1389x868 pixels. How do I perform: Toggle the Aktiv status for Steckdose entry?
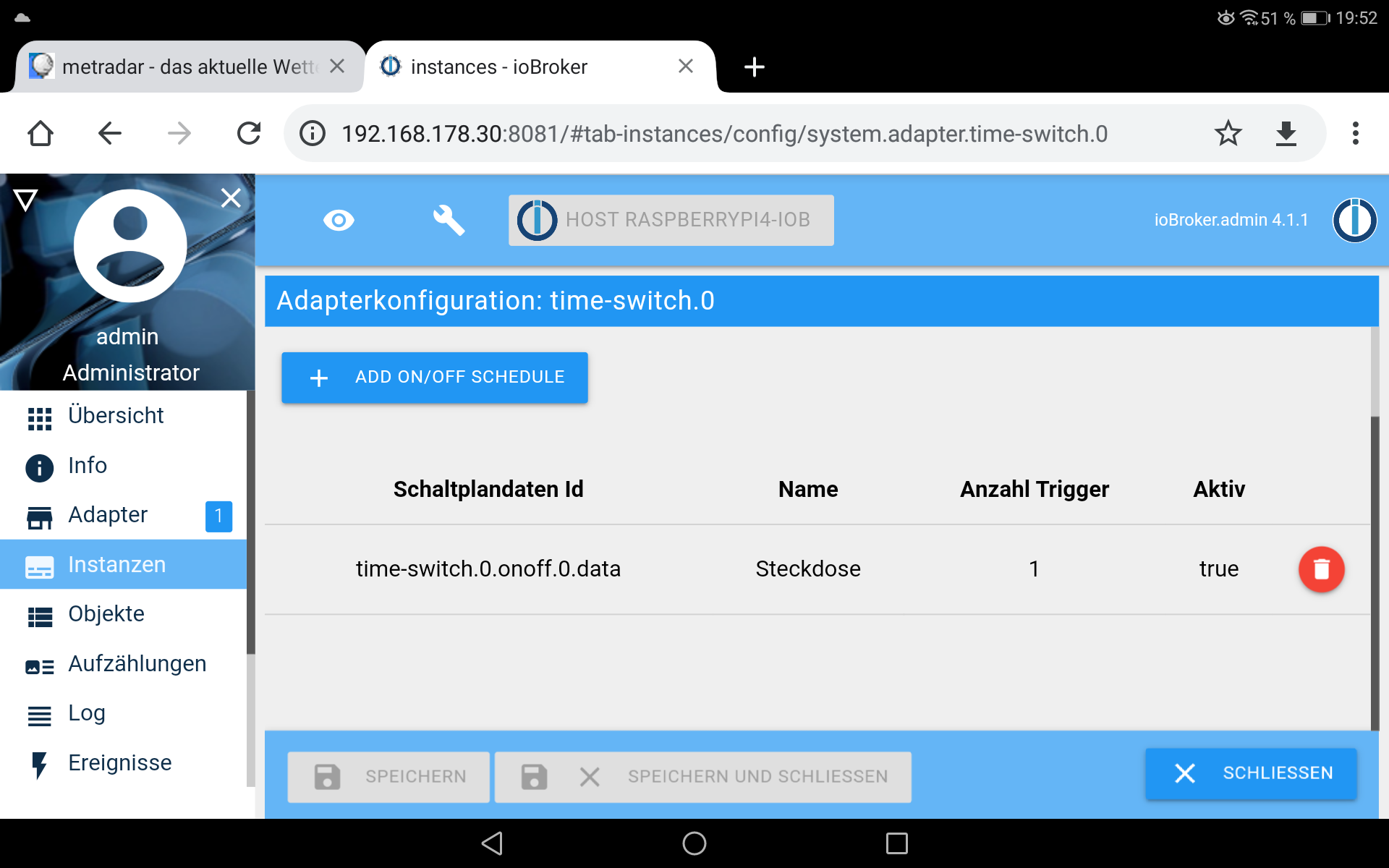point(1218,569)
